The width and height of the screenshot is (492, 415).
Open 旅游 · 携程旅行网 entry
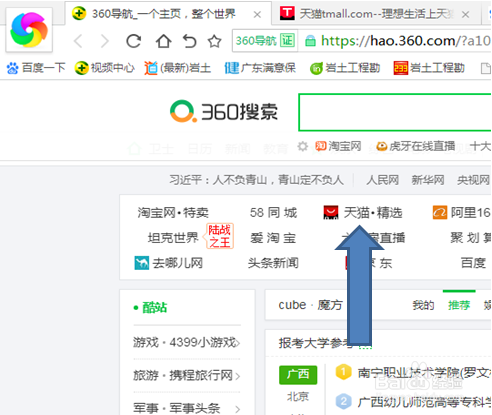(183, 375)
